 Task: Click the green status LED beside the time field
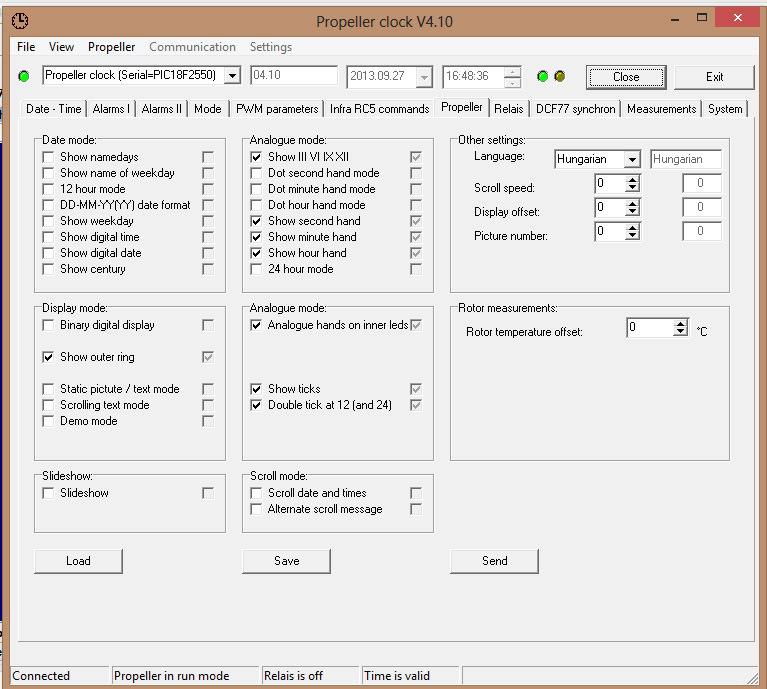point(542,76)
